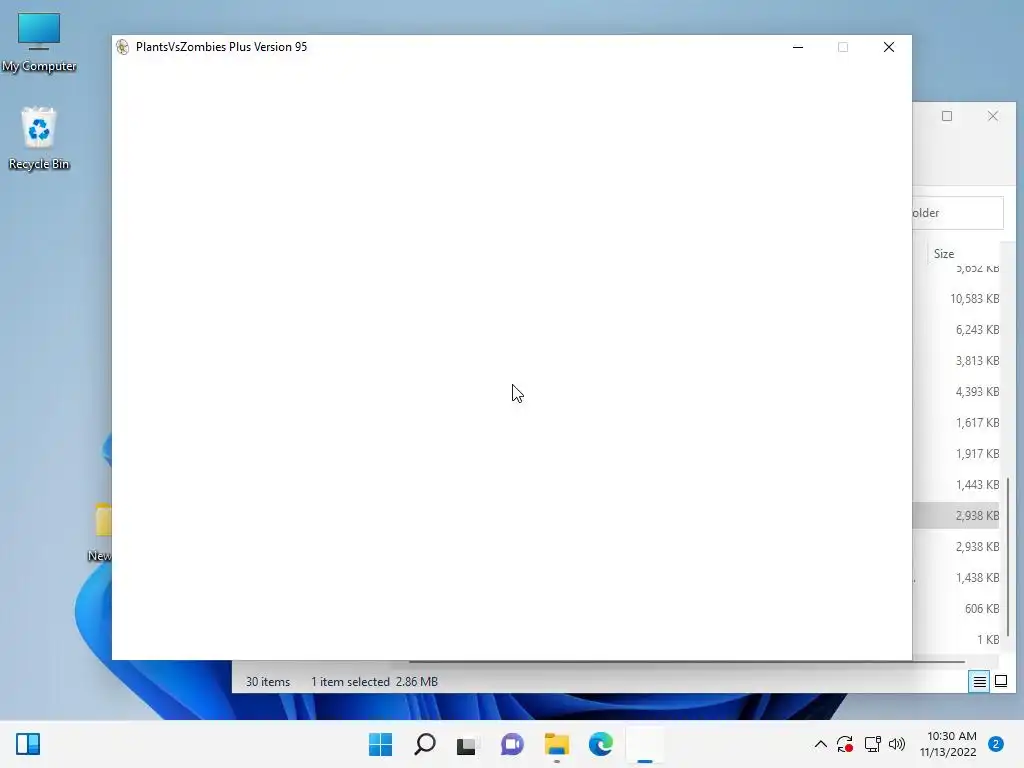
Task: Open the Recycle Bin desktop icon
Action: point(39,138)
